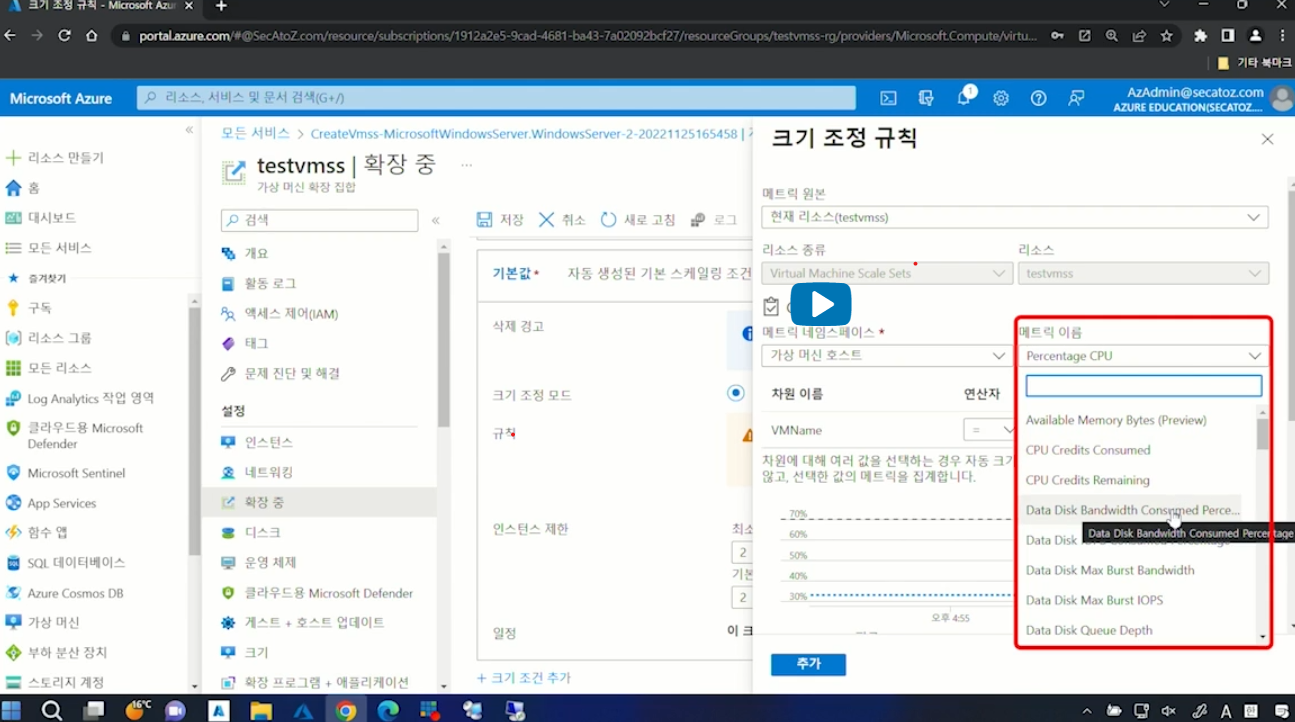Open 리소스 종류 dropdown
The height and width of the screenshot is (722, 1295).
888,273
